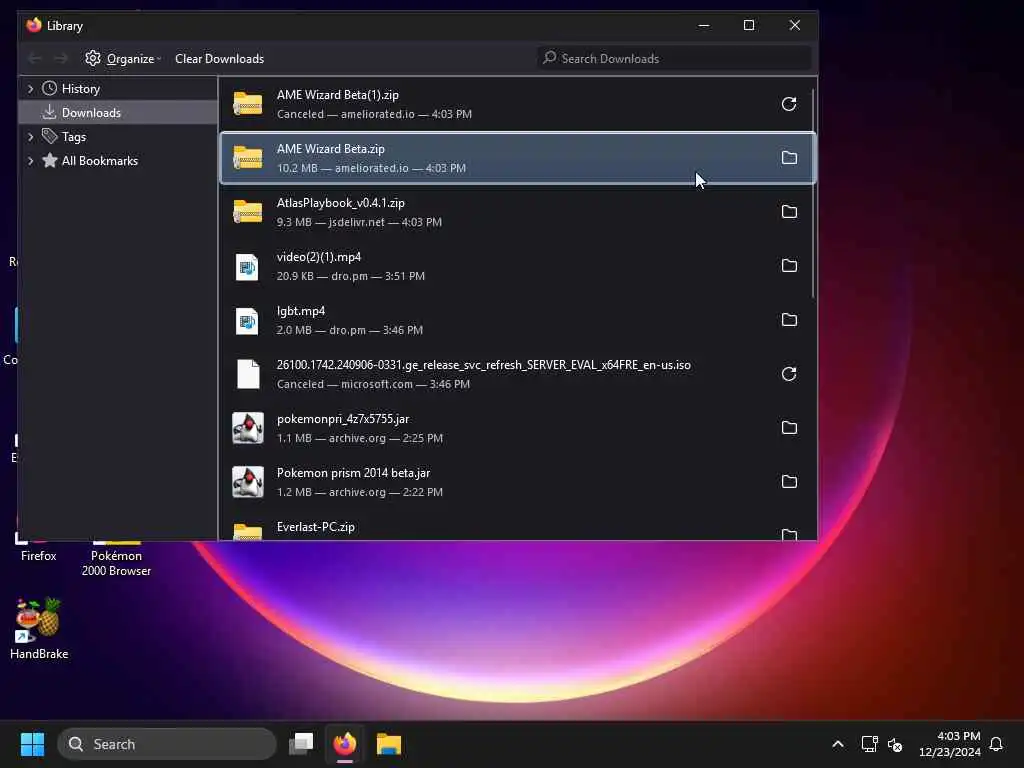This screenshot has height=768, width=1024.
Task: Click the taskbar Search box
Action: [167, 744]
